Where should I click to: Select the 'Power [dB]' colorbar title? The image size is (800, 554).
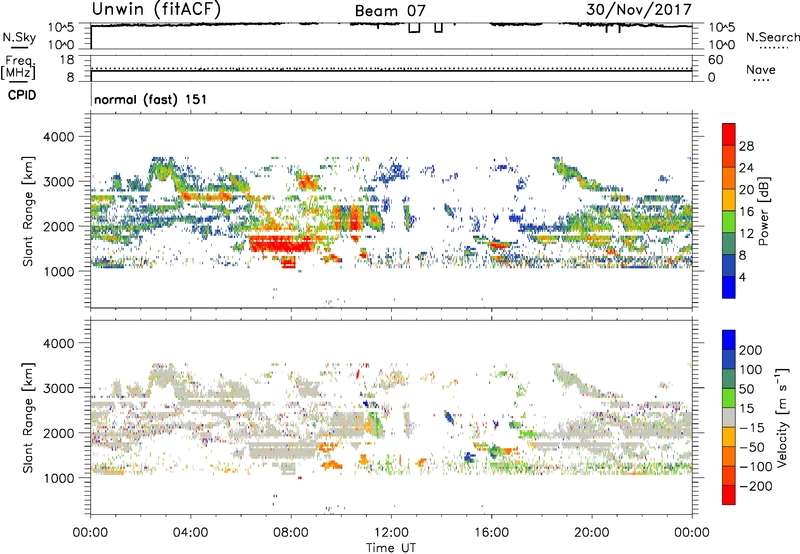[763, 211]
